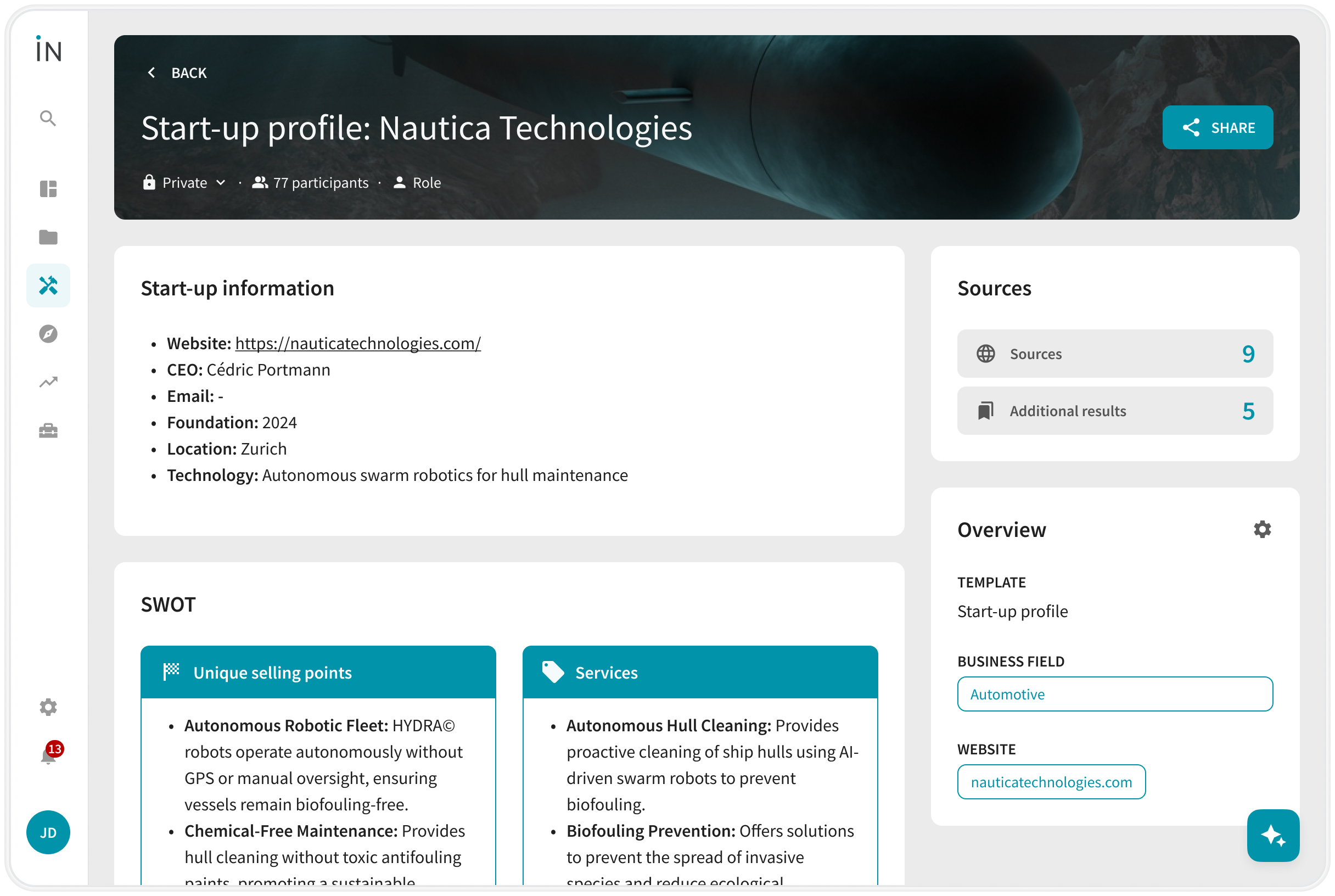The width and height of the screenshot is (1335, 896).
Task: Select the tools hammer-and-wrench icon
Action: 48,285
